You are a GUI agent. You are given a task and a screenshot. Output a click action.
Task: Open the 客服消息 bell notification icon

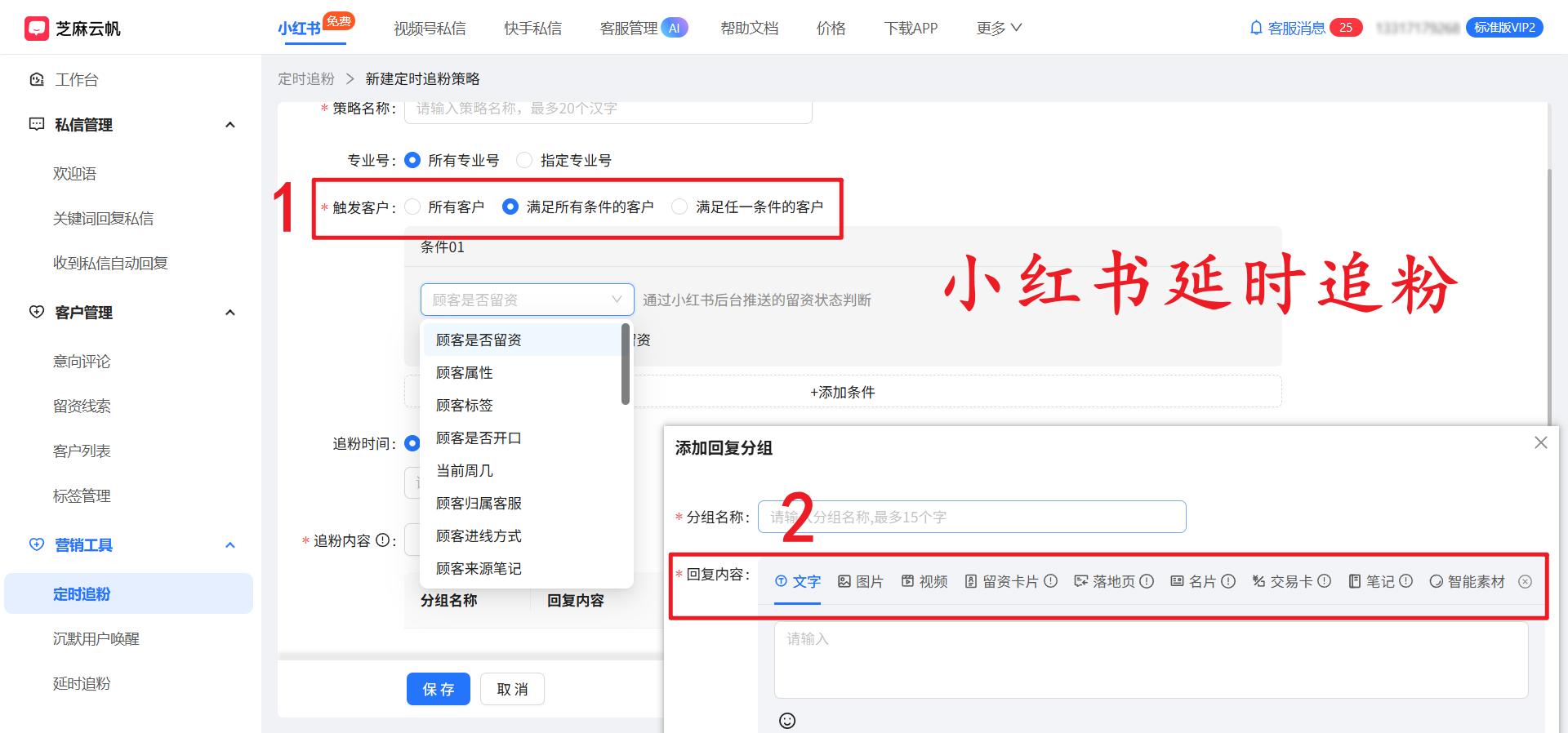[x=1256, y=28]
